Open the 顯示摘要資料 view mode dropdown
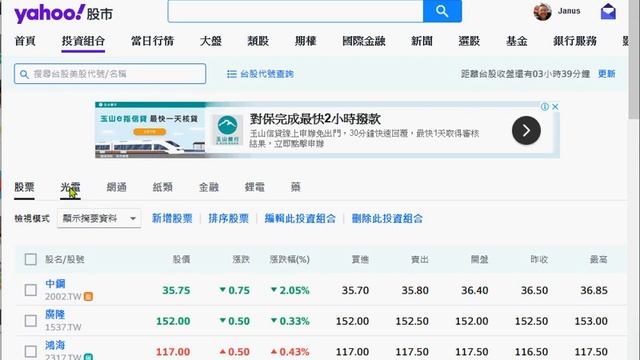The width and height of the screenshot is (640, 360). pos(99,218)
